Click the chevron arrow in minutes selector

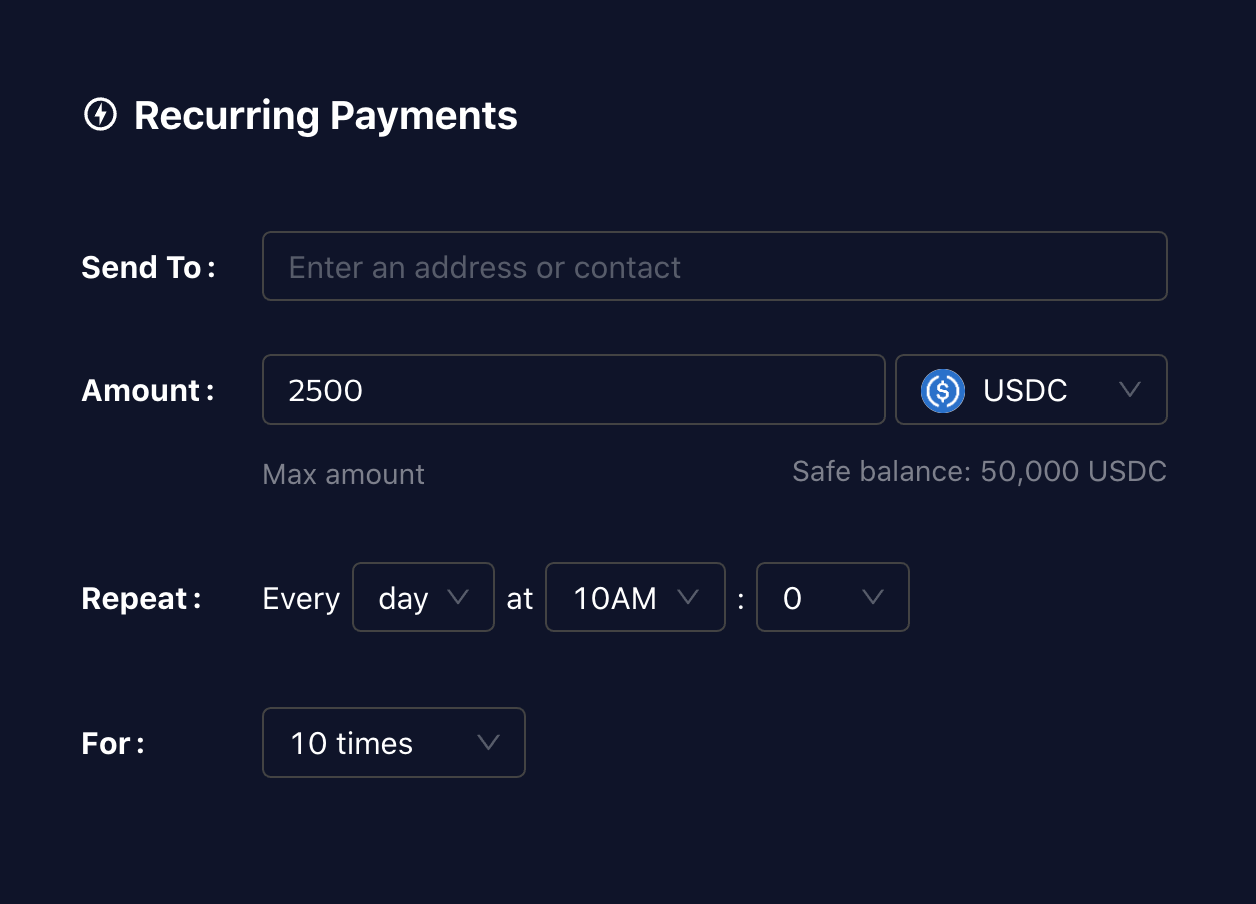(x=873, y=597)
